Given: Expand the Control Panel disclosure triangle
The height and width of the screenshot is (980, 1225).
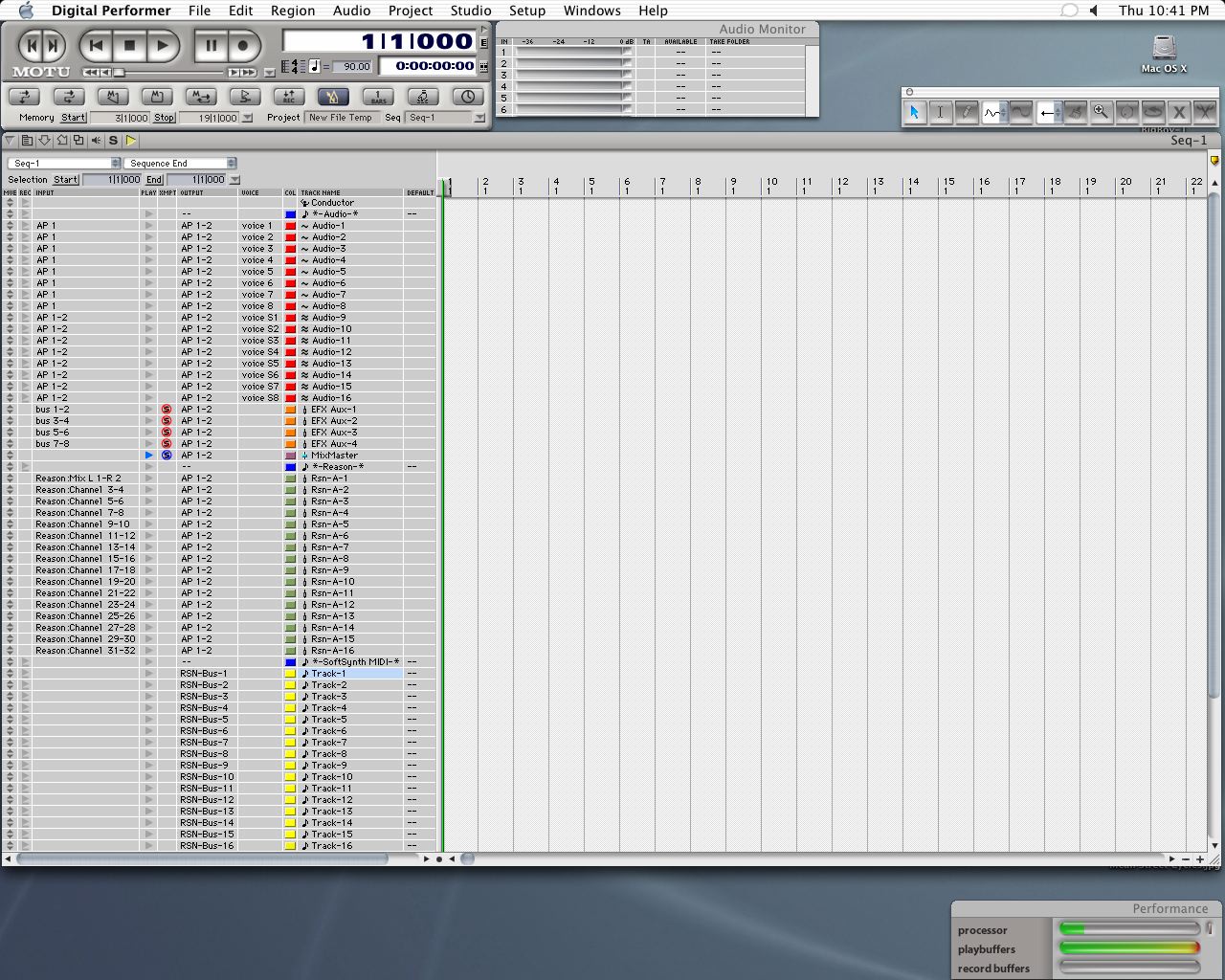Looking at the screenshot, I should coord(484,30).
